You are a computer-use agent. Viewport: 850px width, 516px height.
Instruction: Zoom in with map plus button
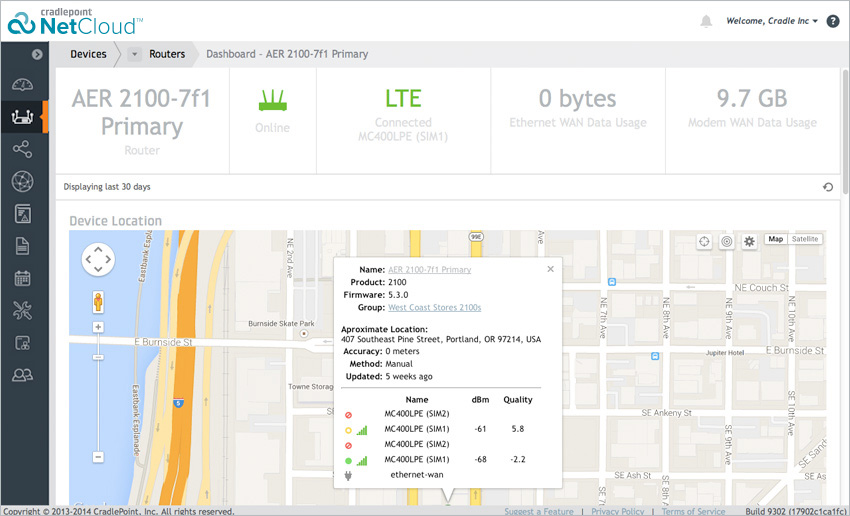point(98,327)
